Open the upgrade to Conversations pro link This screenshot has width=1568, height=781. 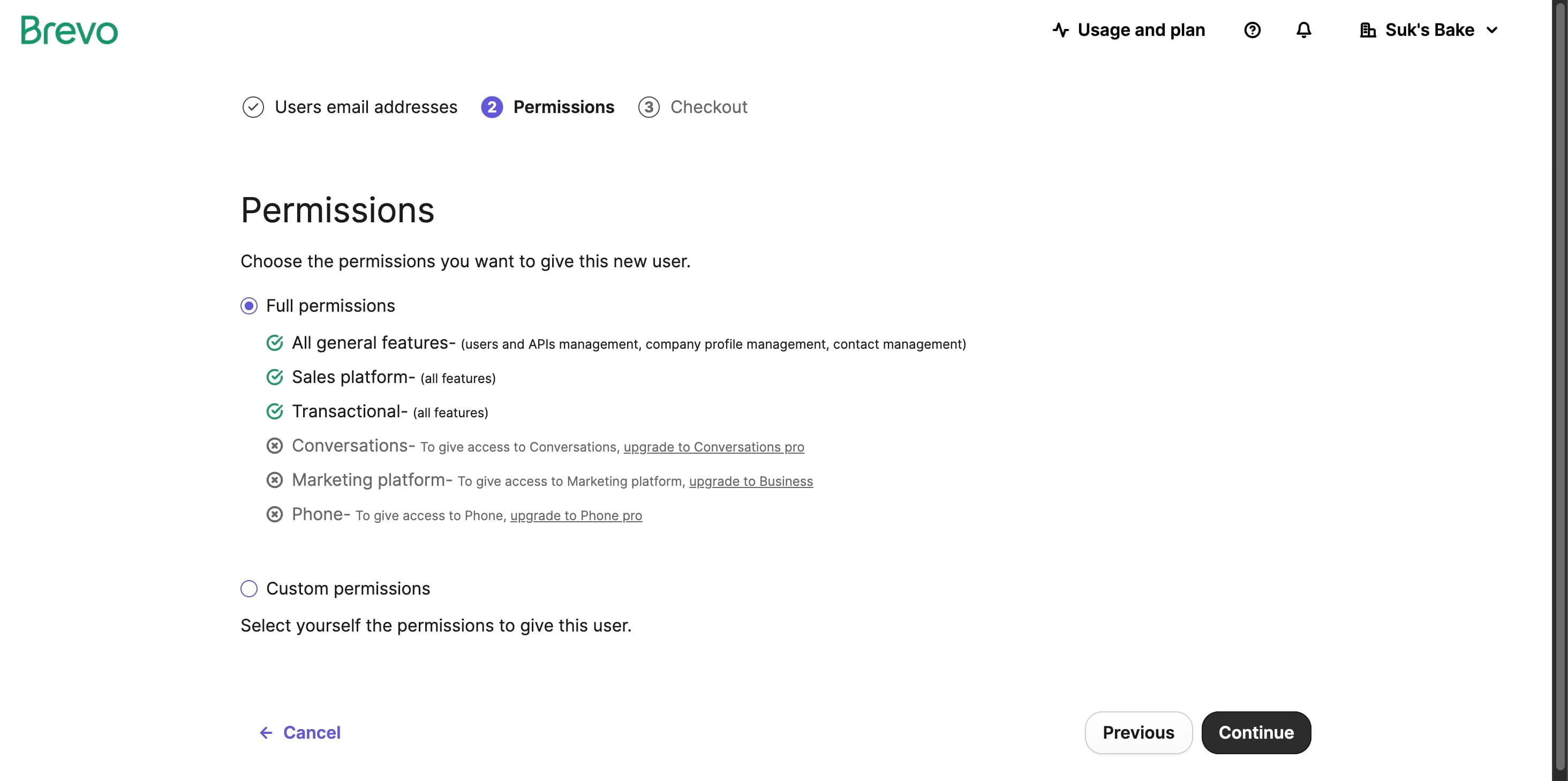point(714,446)
